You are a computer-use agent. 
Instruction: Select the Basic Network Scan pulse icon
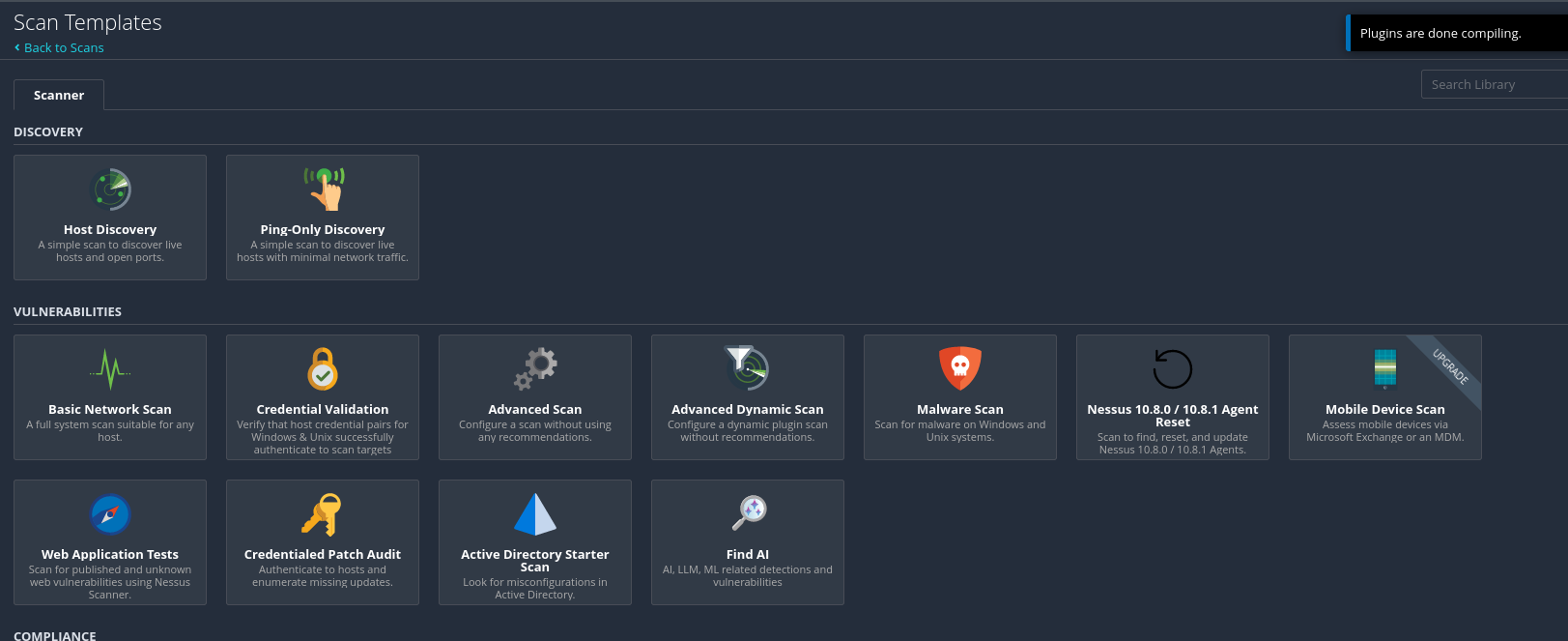110,369
